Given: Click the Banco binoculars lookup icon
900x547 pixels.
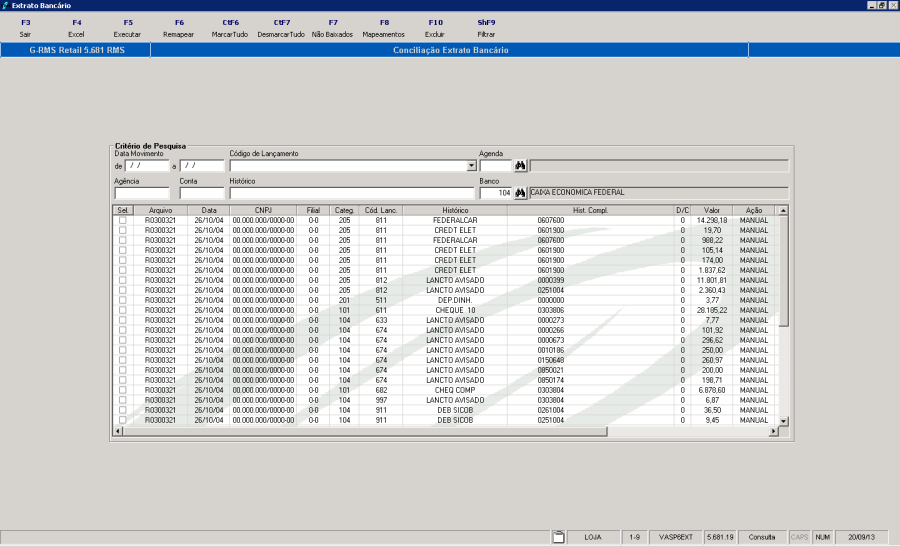Looking at the screenshot, I should [520, 193].
